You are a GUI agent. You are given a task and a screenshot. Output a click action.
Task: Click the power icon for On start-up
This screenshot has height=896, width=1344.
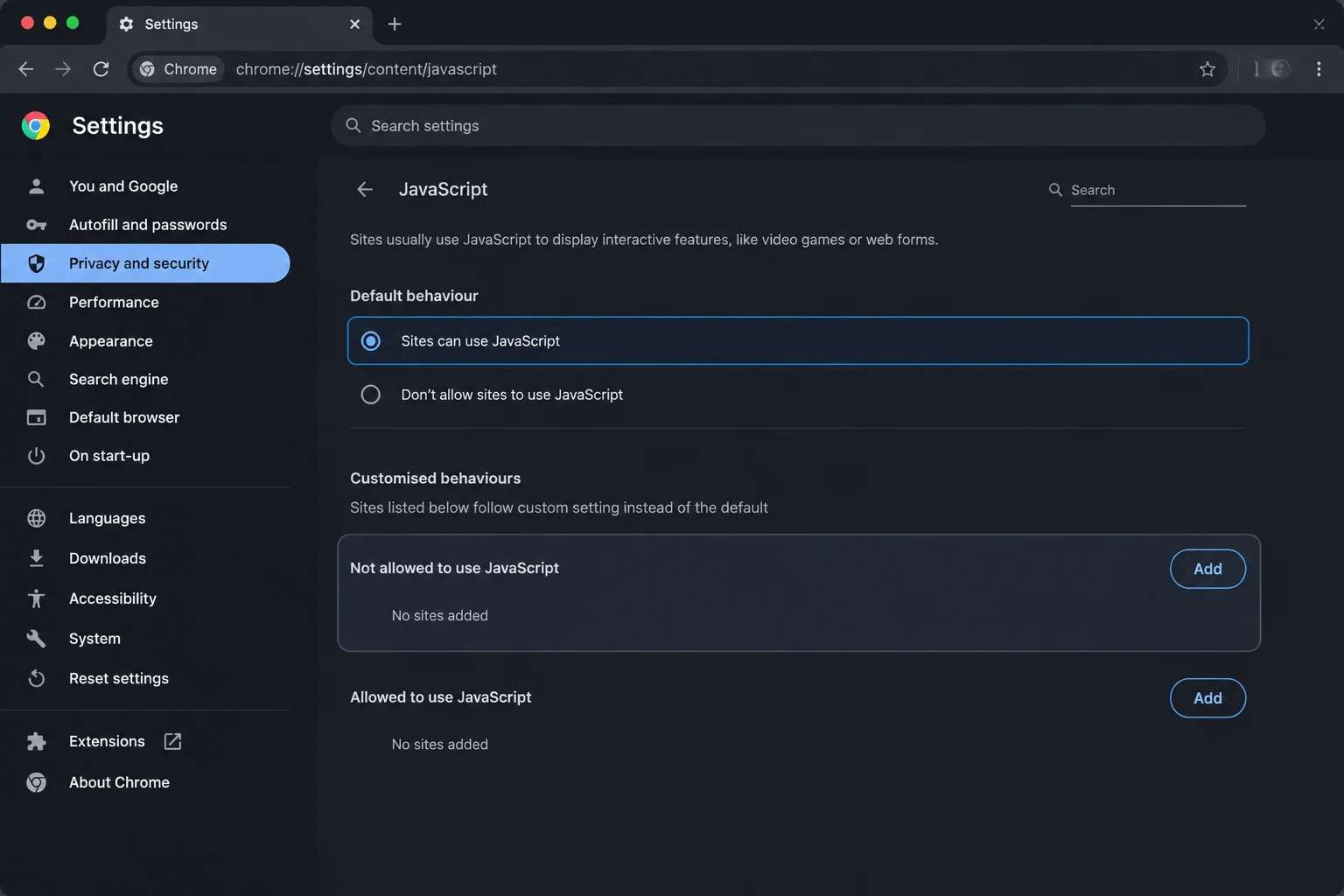37,456
